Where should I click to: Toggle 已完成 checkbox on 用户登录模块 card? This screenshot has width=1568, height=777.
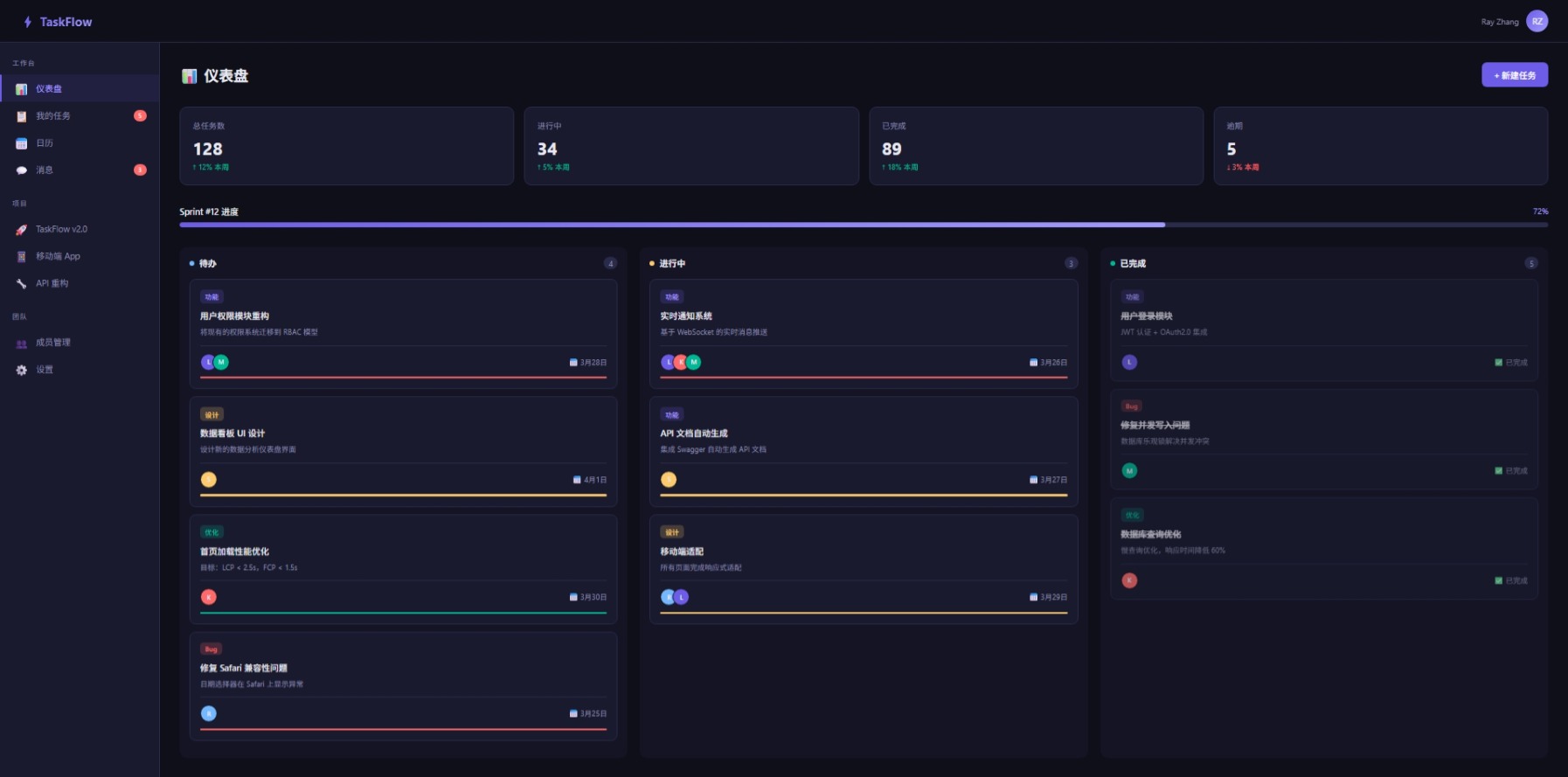1499,363
